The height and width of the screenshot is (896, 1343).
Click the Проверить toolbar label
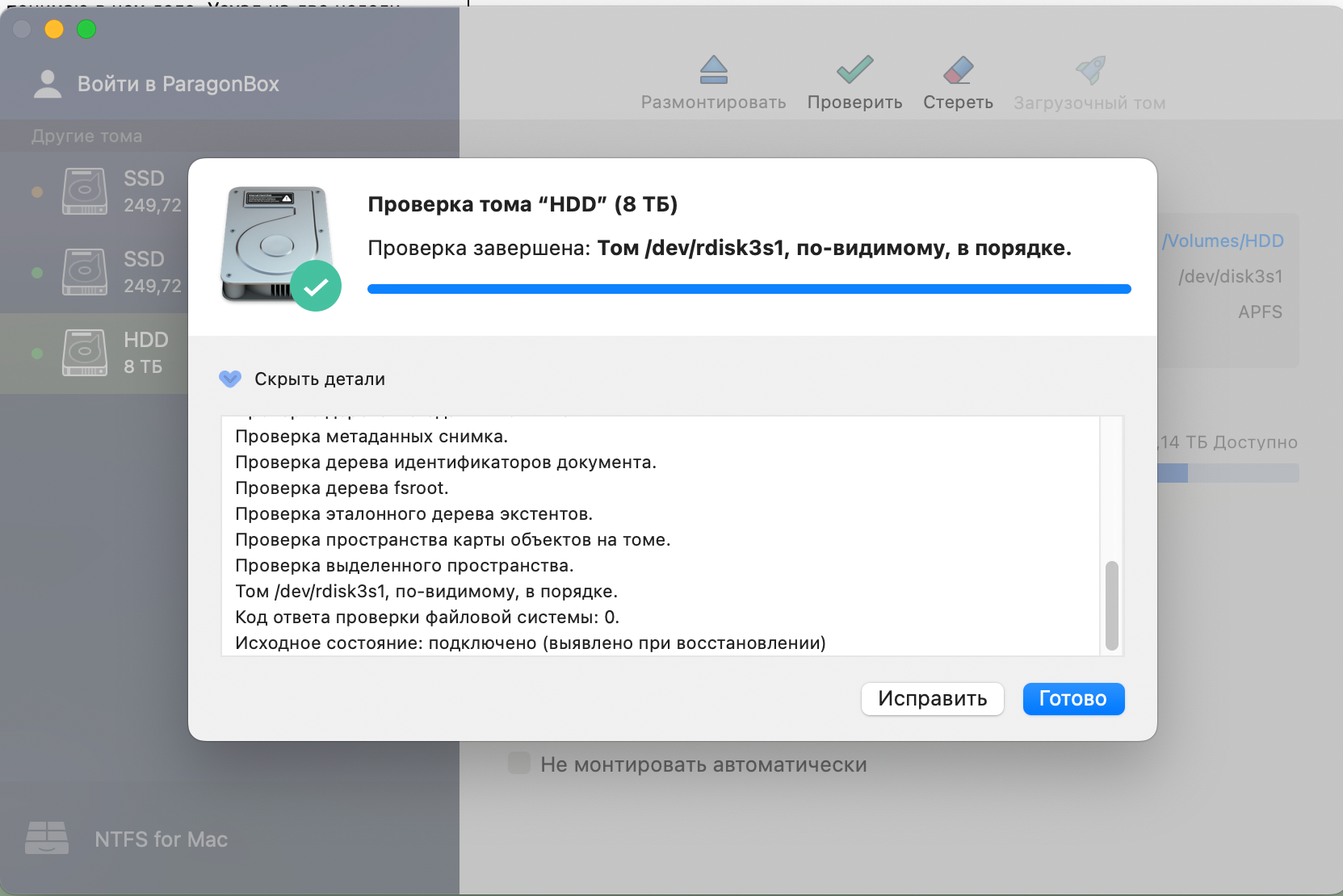(x=854, y=103)
